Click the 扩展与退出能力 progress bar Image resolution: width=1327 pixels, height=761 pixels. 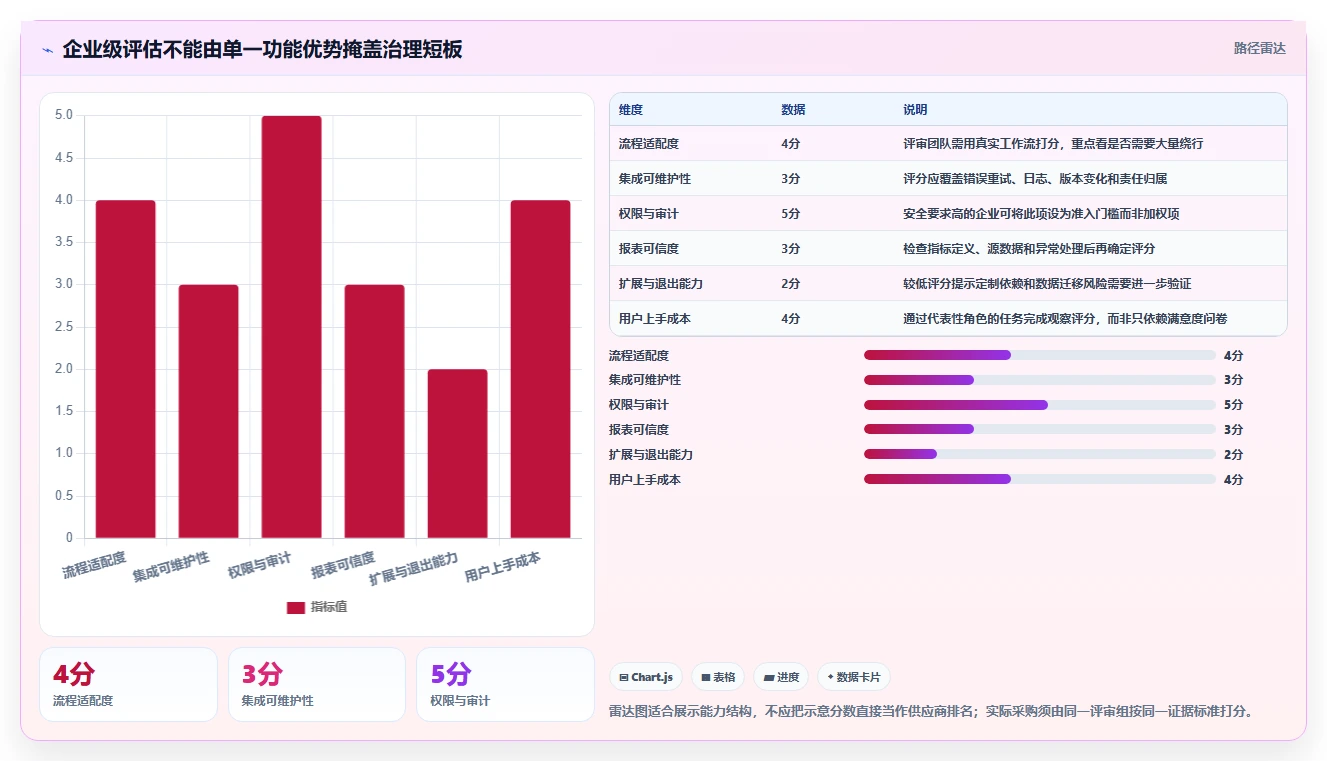point(1040,454)
